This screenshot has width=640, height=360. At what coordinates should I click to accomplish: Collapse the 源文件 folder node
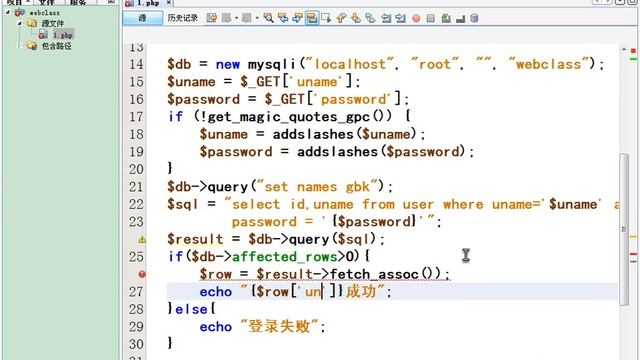tap(19, 23)
